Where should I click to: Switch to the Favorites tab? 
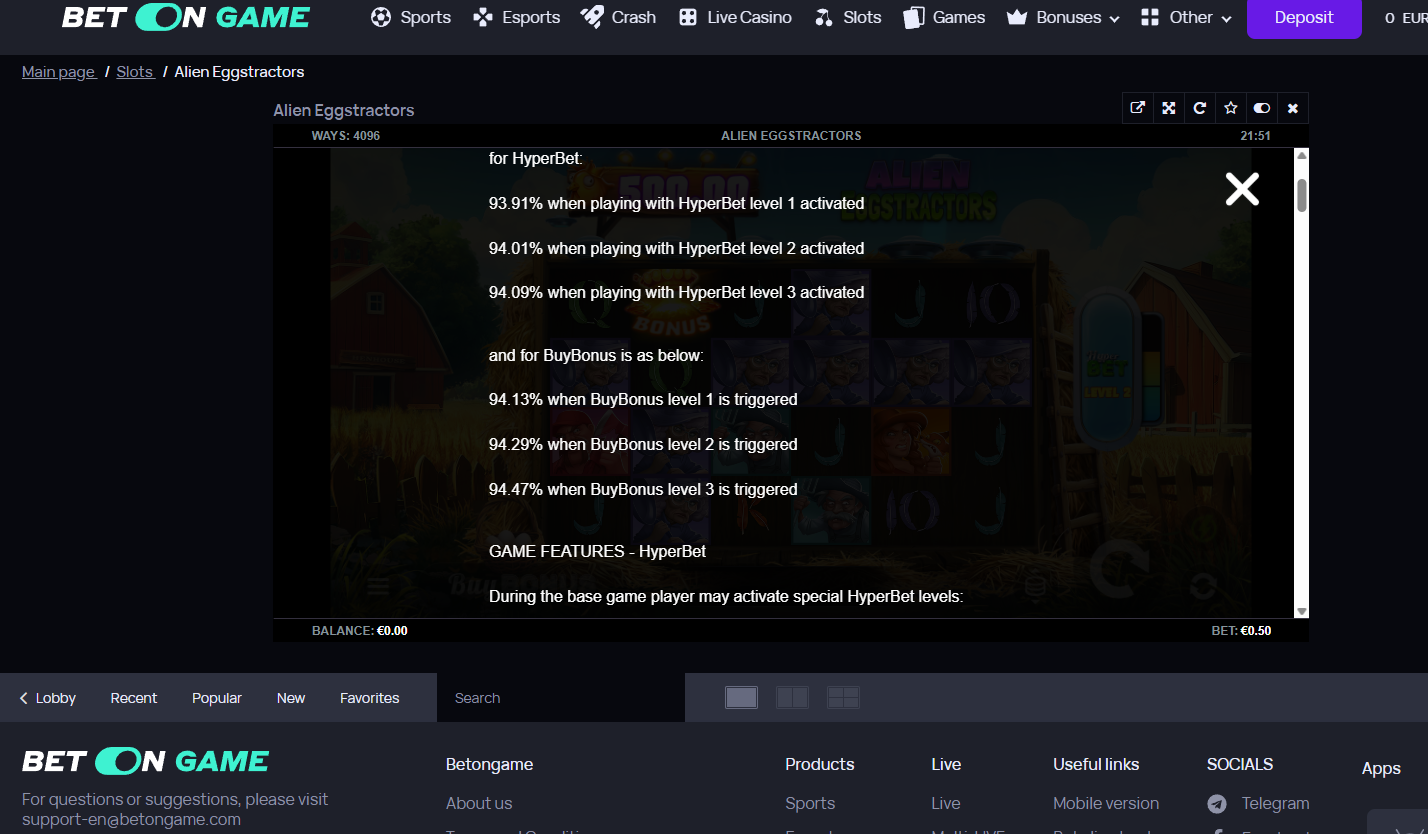pyautogui.click(x=369, y=698)
